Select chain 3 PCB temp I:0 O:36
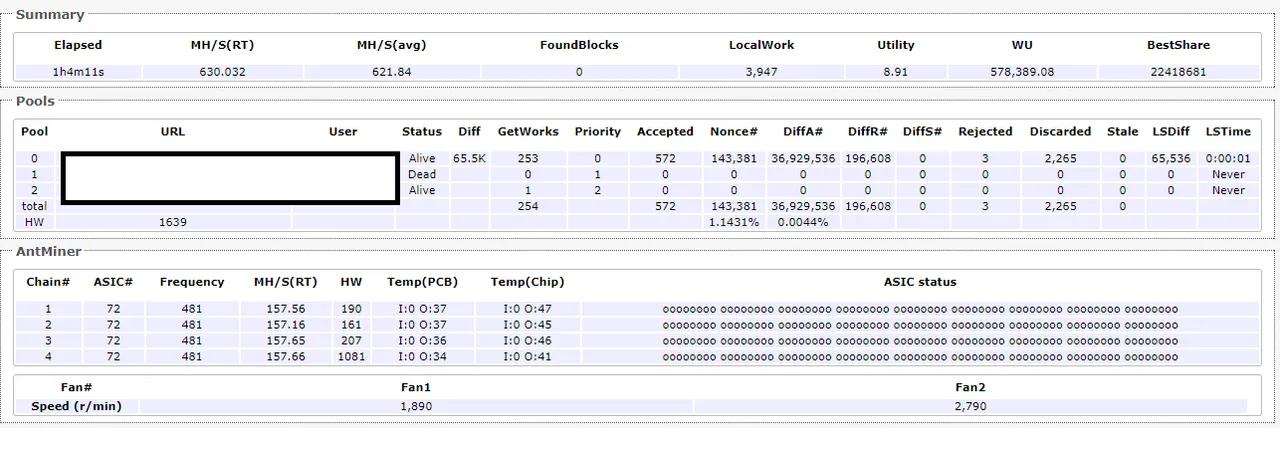 click(x=422, y=341)
